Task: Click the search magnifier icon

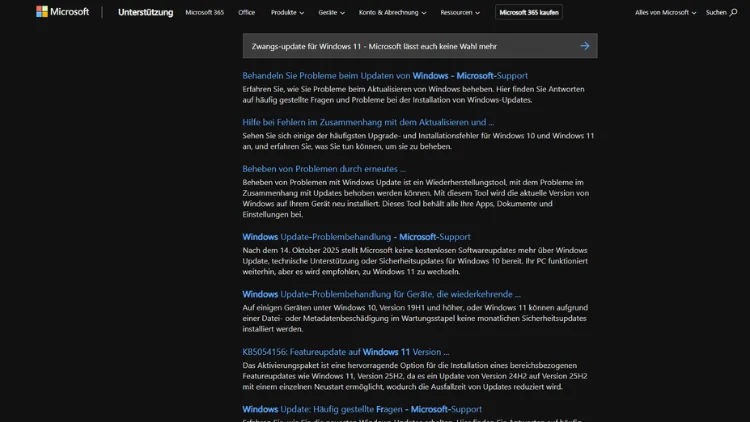Action: coord(733,12)
